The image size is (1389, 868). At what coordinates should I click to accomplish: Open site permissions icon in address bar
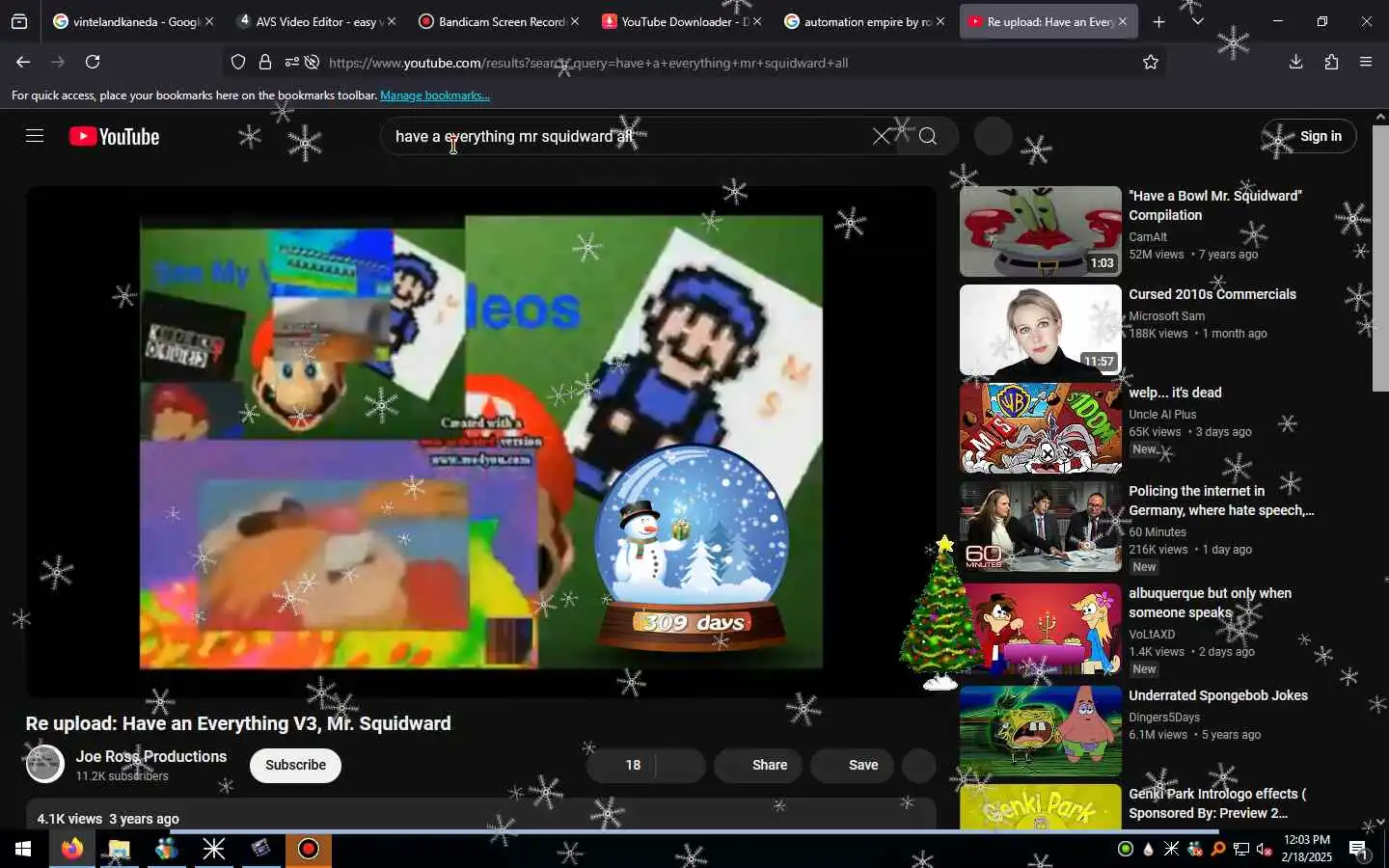[291, 63]
